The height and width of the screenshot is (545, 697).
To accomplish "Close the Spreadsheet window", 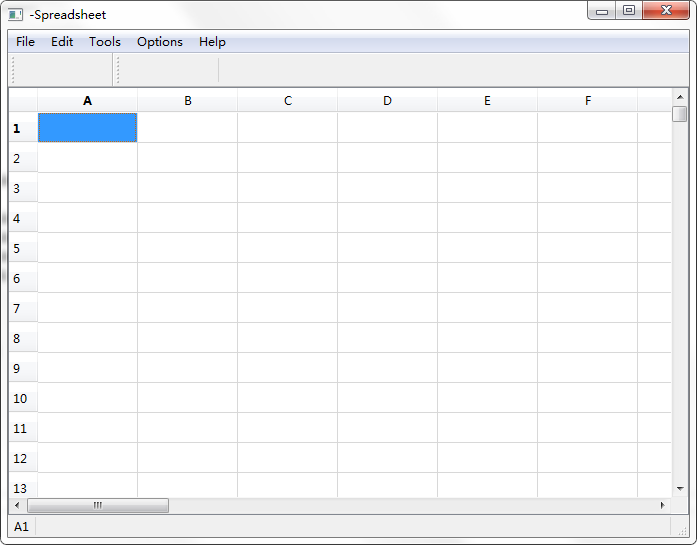I will [666, 11].
